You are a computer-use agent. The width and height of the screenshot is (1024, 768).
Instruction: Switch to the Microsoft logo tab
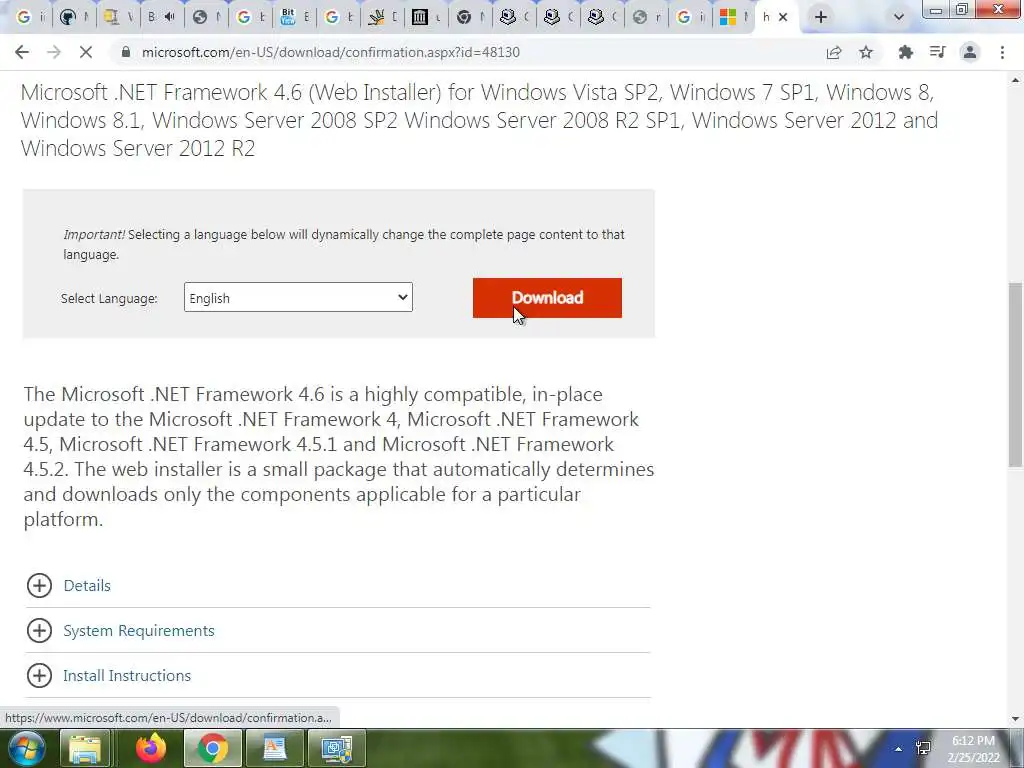pos(733,18)
